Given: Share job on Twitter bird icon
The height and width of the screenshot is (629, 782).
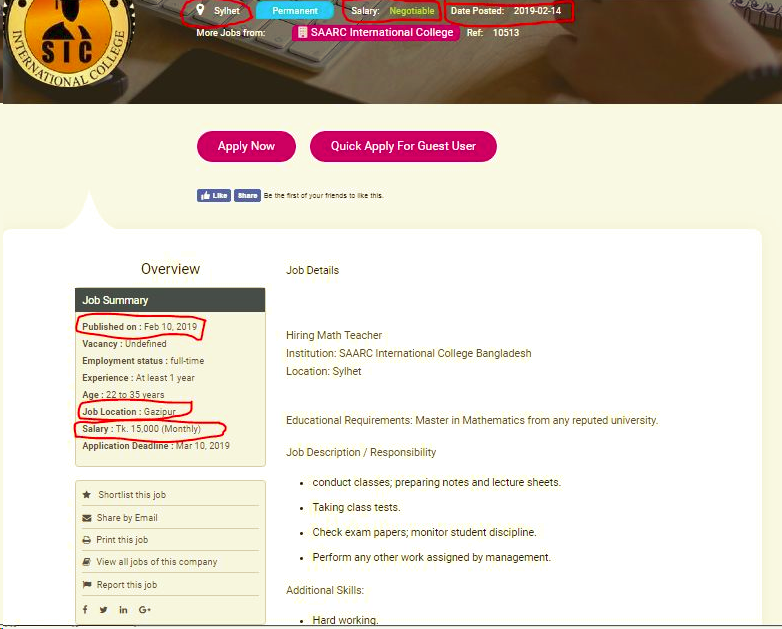Looking at the screenshot, I should (x=103, y=610).
